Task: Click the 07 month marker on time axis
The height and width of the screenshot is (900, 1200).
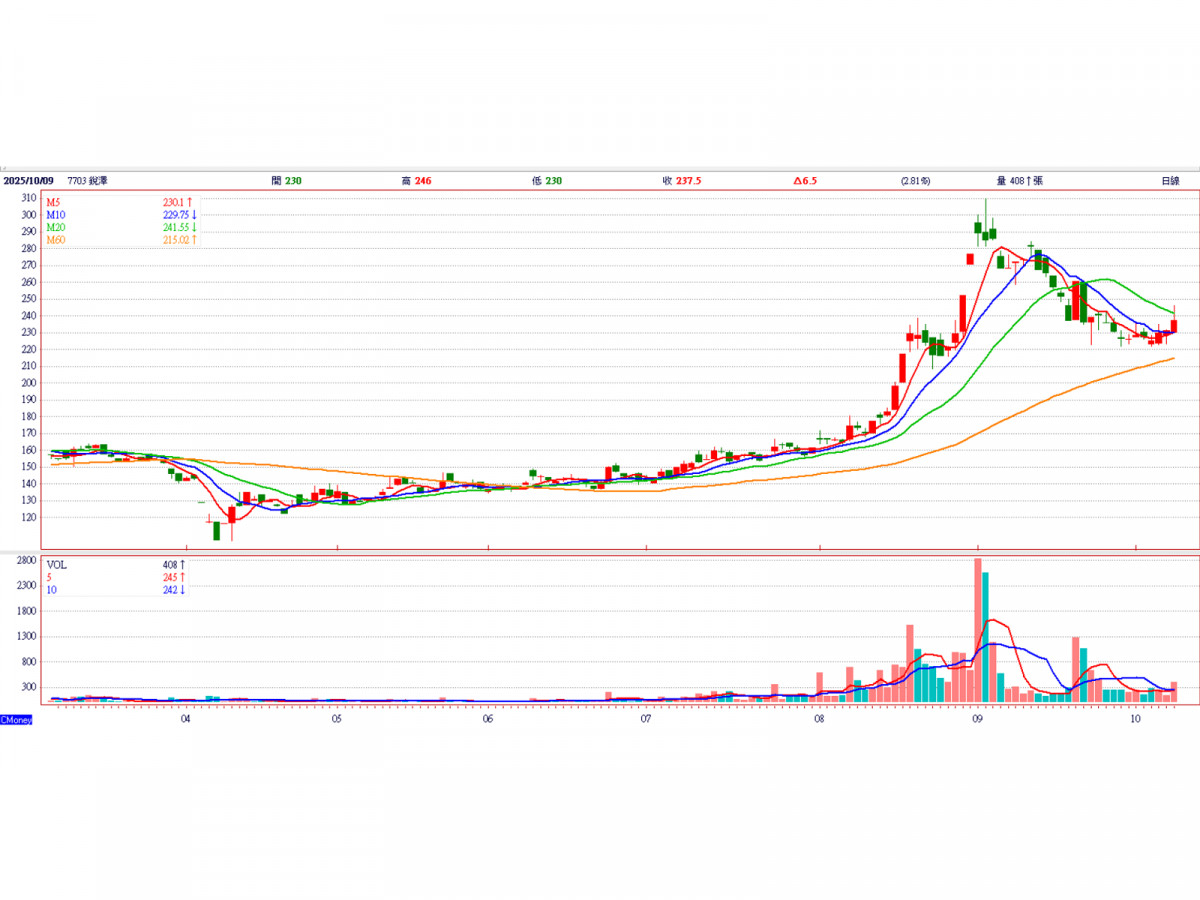Action: pos(647,719)
